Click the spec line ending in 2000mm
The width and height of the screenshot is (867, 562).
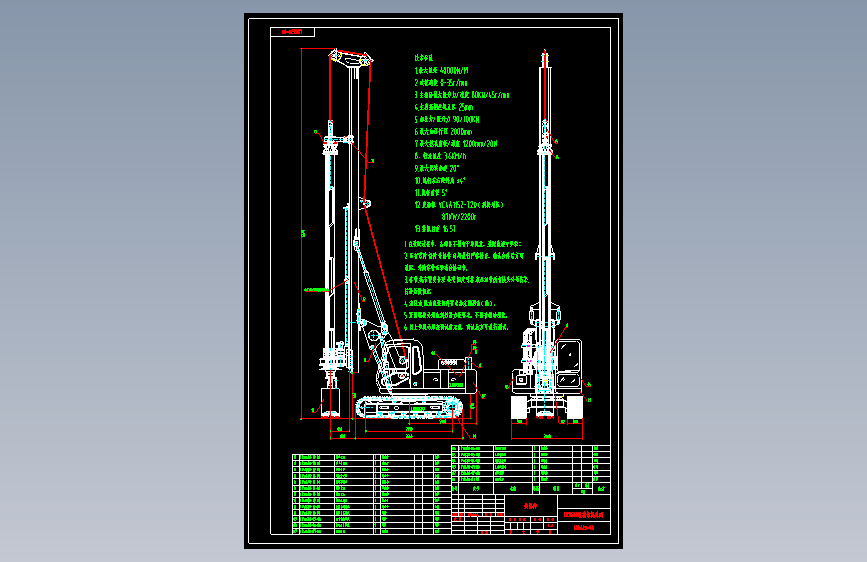coord(443,132)
